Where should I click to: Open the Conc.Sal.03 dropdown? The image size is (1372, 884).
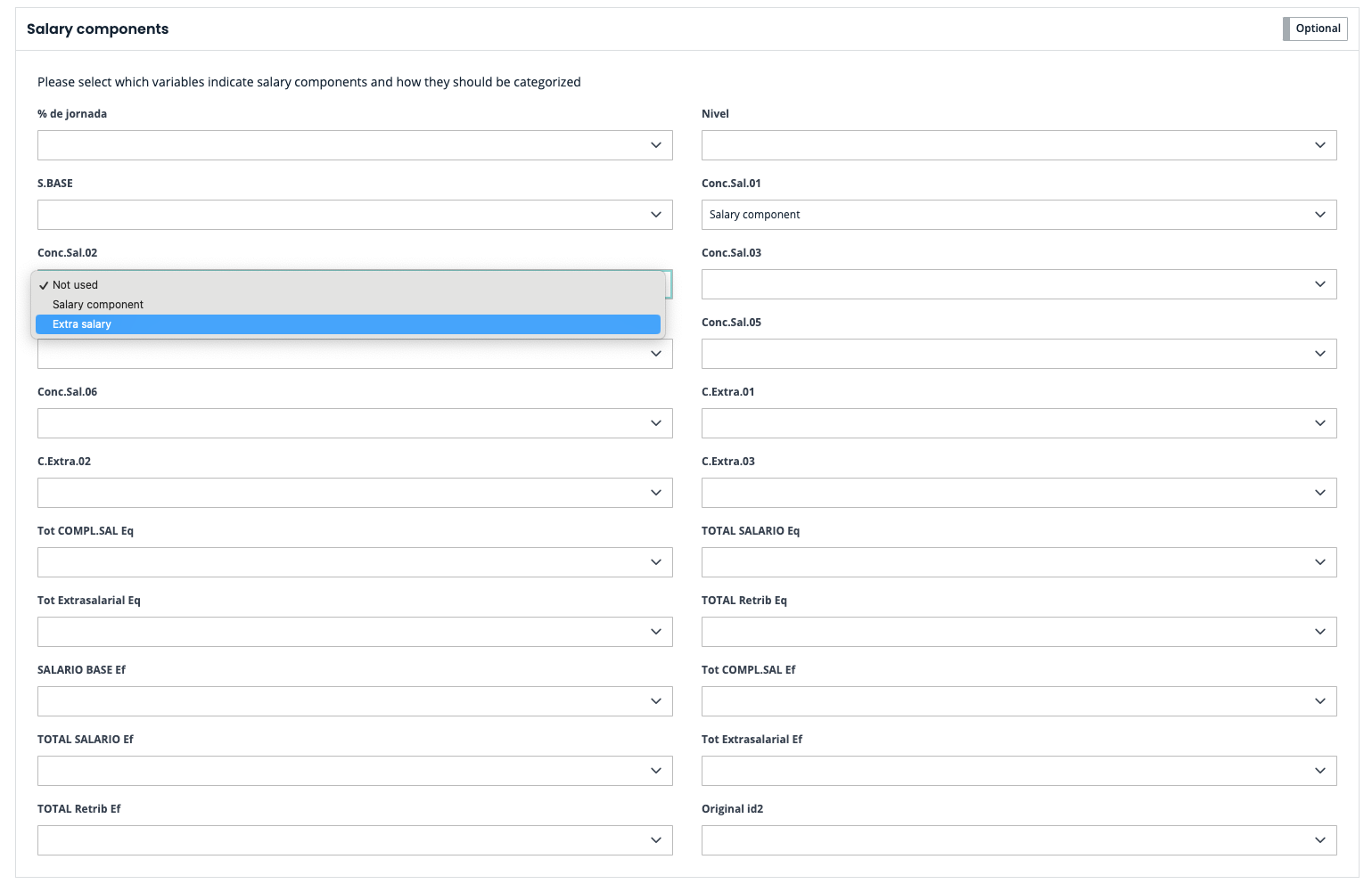pyautogui.click(x=1018, y=284)
